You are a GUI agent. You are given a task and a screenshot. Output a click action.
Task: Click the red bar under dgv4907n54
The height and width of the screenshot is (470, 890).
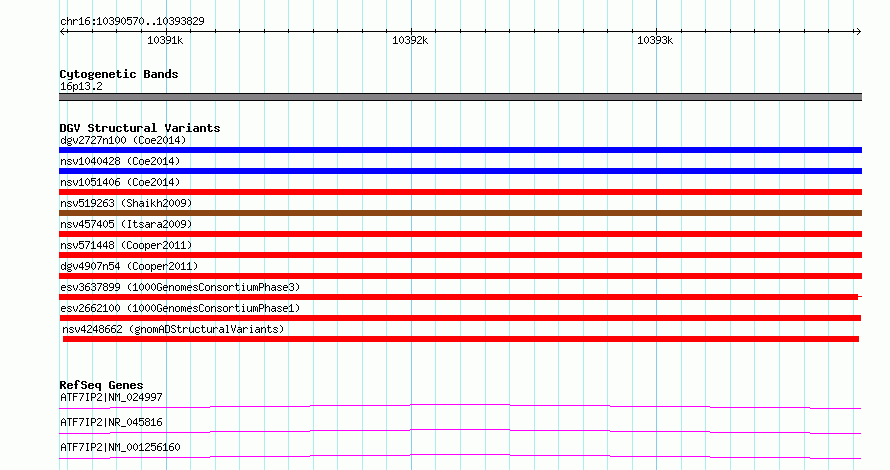(460, 276)
